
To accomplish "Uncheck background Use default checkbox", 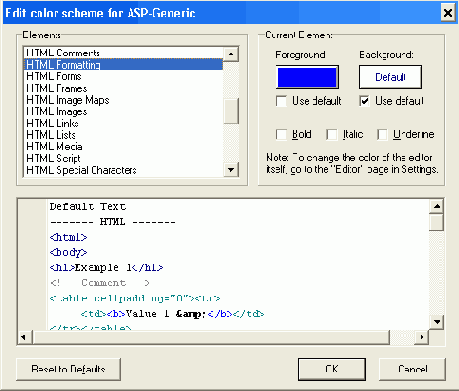I will point(365,101).
